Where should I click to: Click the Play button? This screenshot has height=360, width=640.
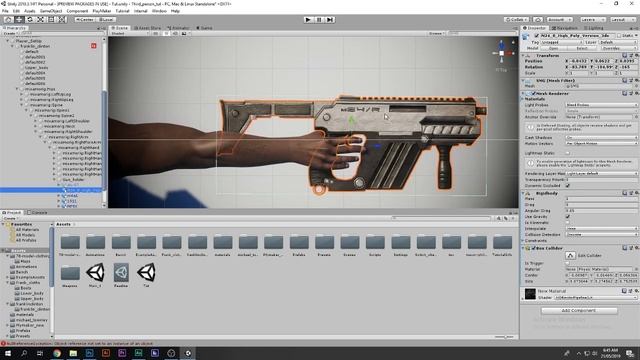tap(308, 19)
